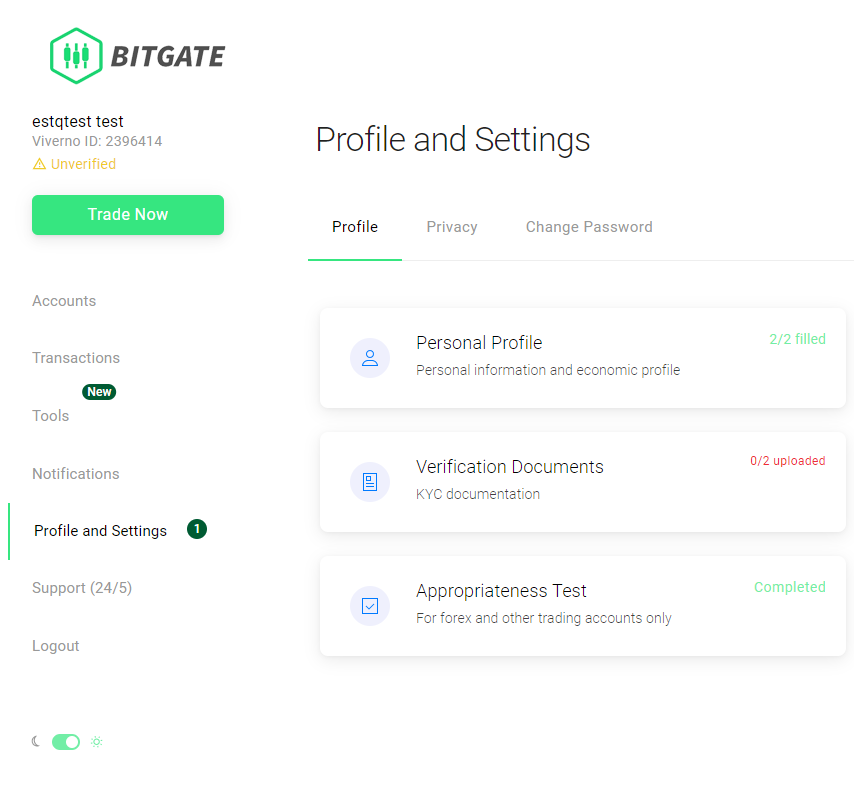The height and width of the screenshot is (789, 854).
Task: Open Notifications from the sidebar
Action: 76,474
